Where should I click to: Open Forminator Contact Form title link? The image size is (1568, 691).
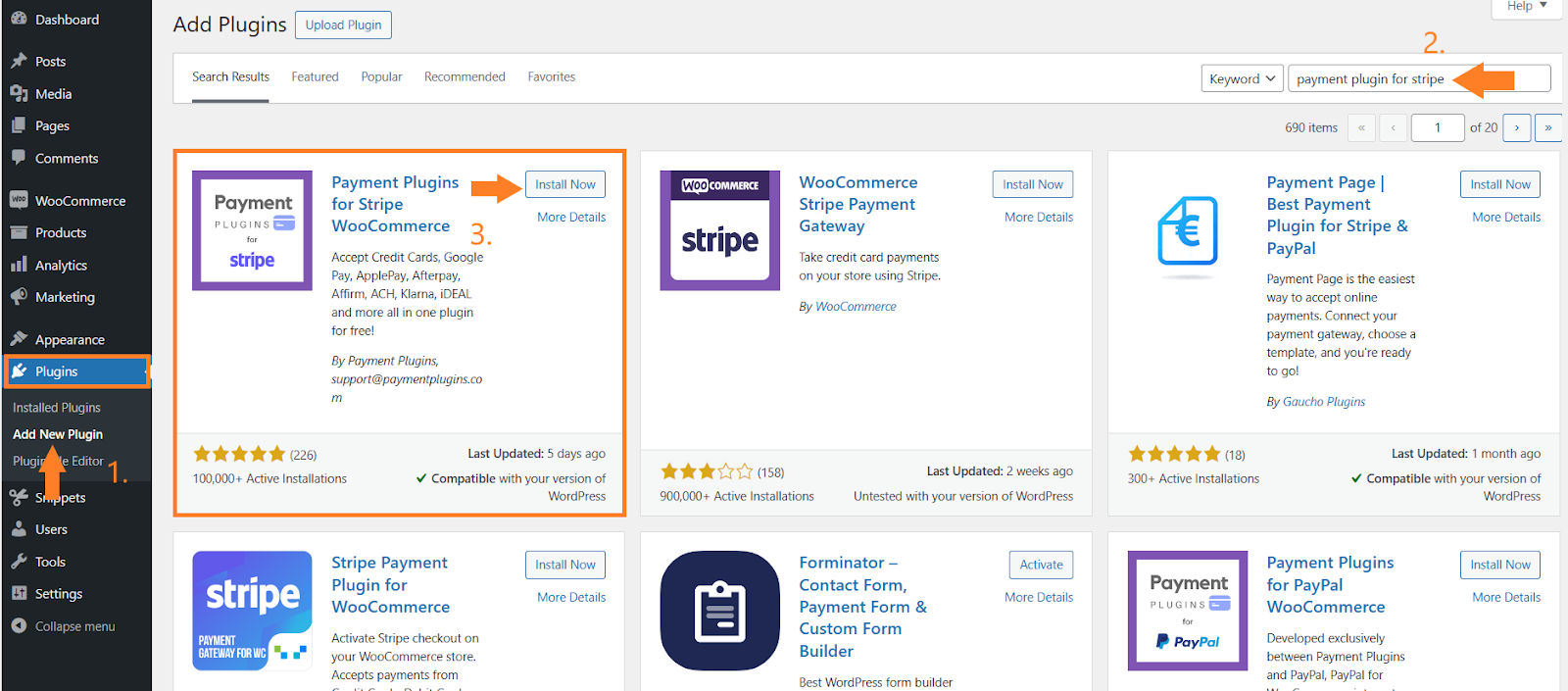[863, 607]
